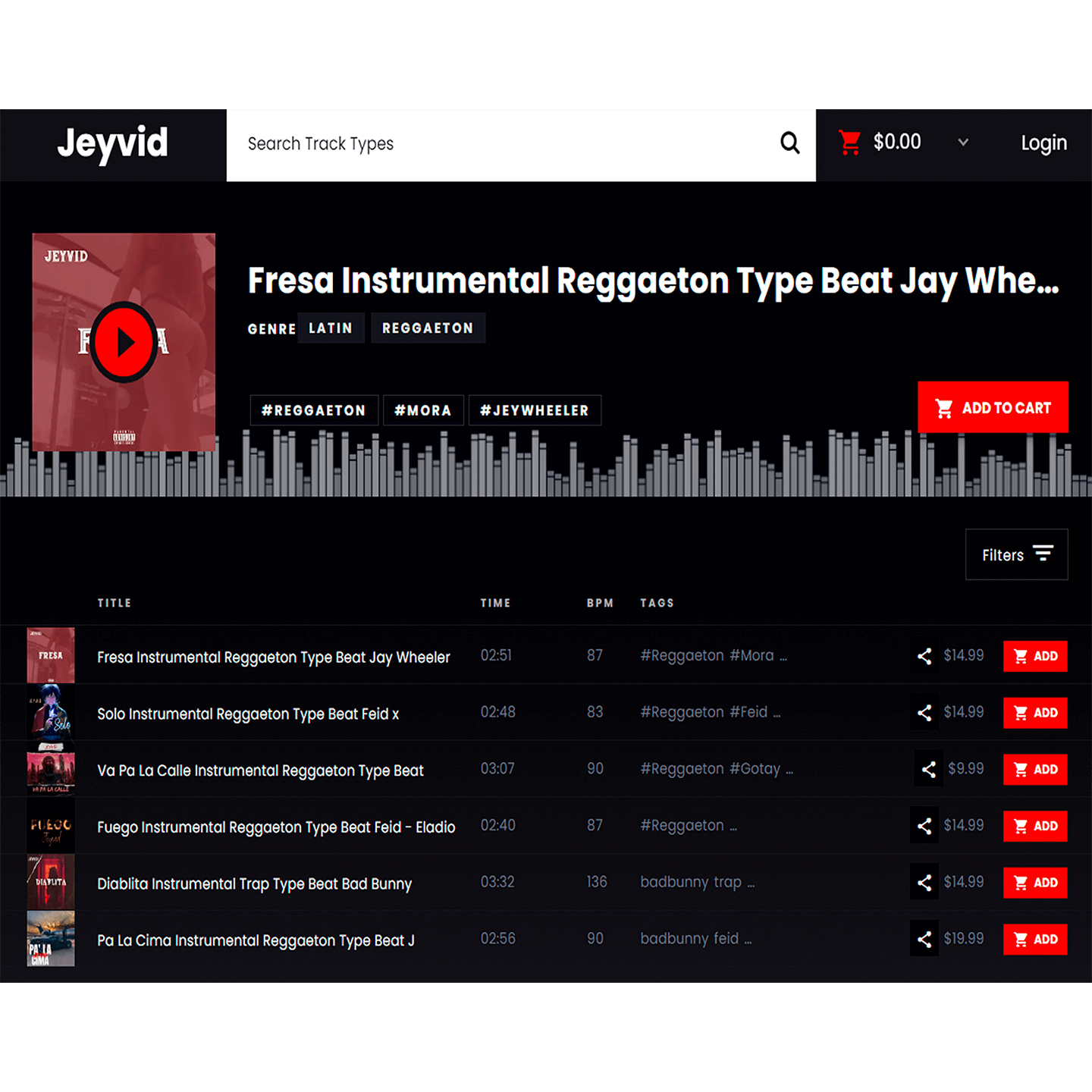Share the Fuego Instrumental track
The image size is (1092, 1092).
(x=924, y=826)
